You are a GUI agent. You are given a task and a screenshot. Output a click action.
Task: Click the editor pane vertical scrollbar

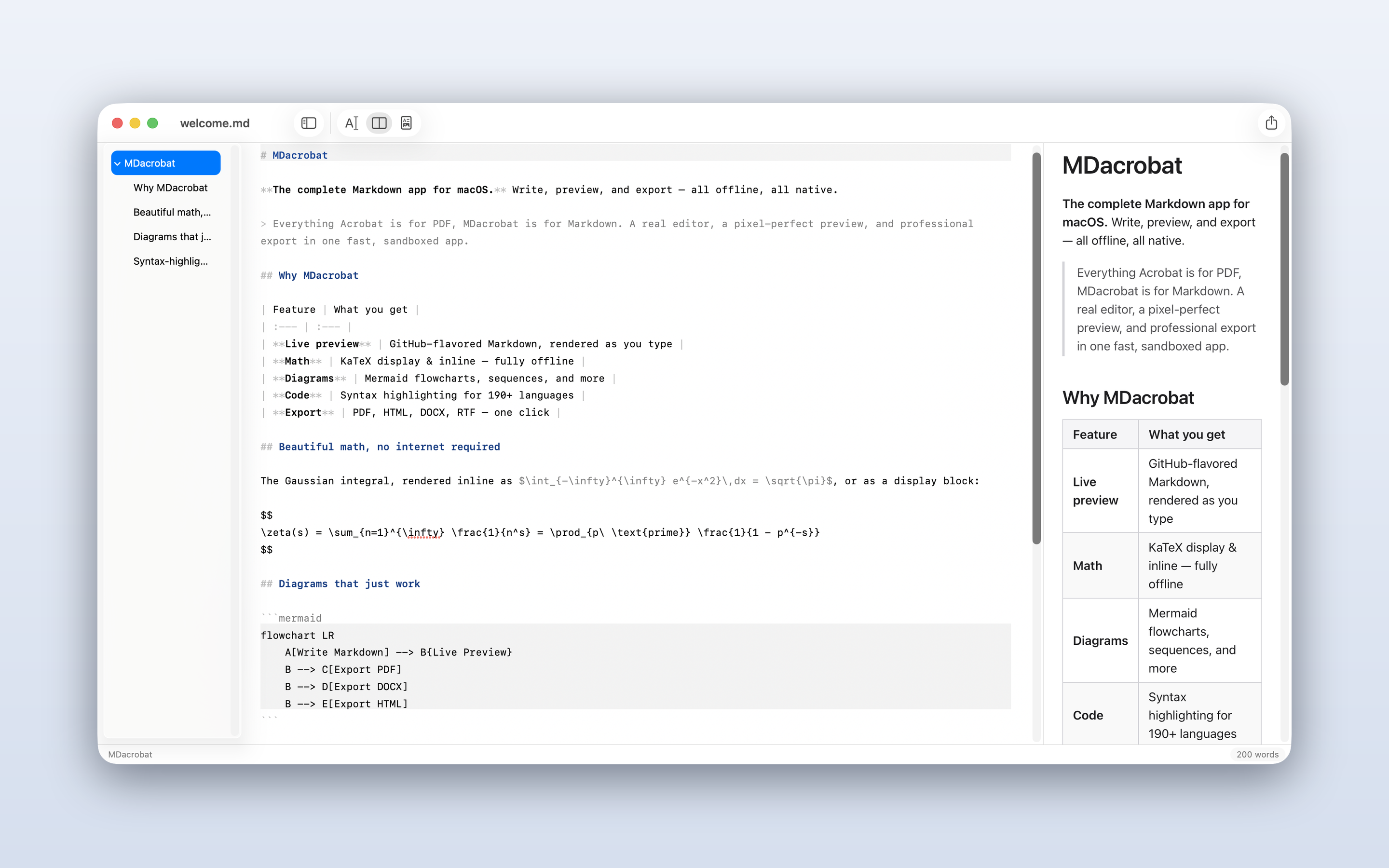(1036, 348)
